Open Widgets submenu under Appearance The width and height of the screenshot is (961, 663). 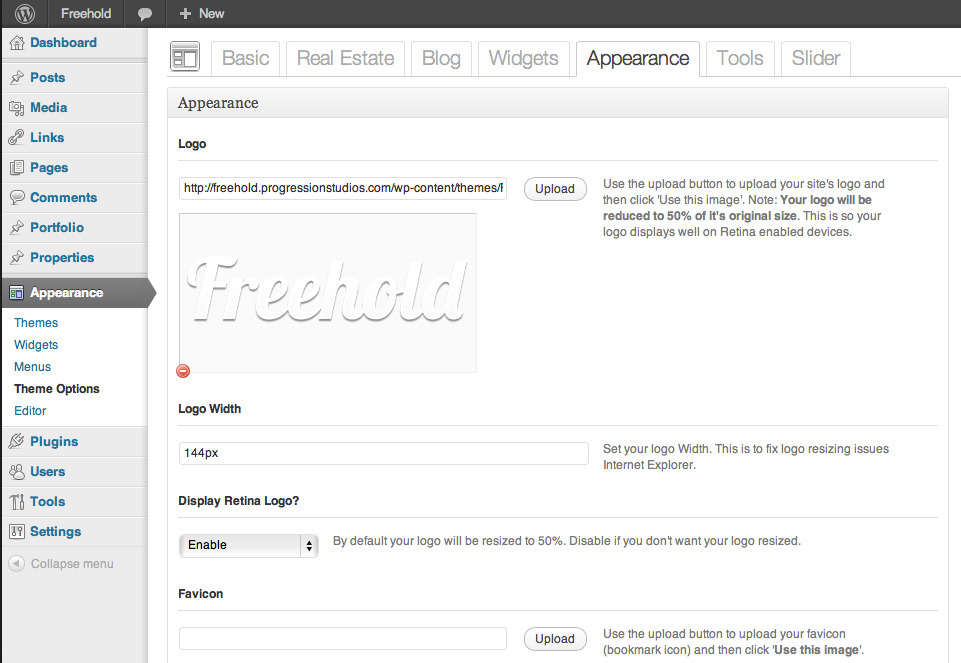click(x=36, y=345)
